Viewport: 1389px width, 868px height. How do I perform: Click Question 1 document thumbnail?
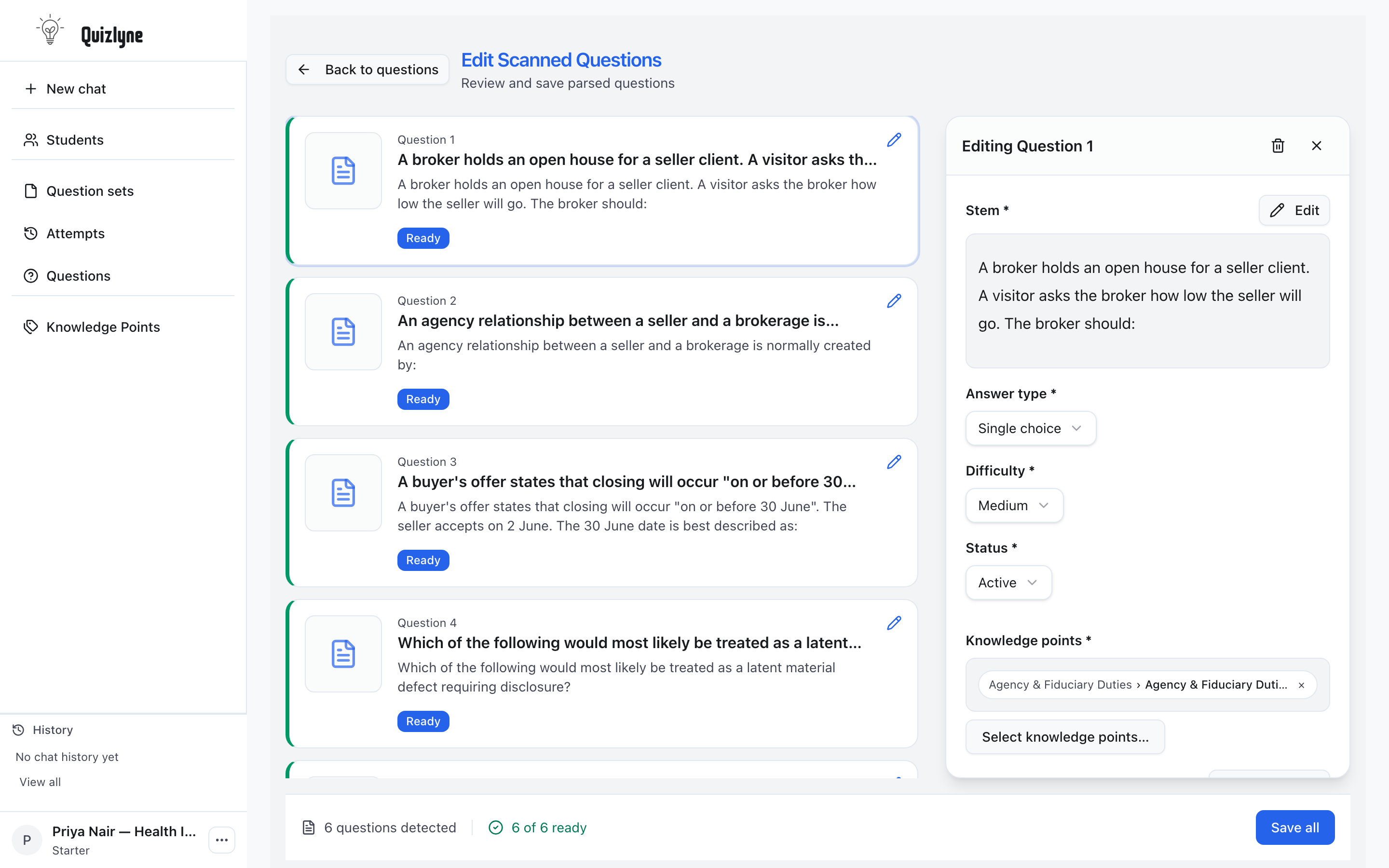click(343, 171)
